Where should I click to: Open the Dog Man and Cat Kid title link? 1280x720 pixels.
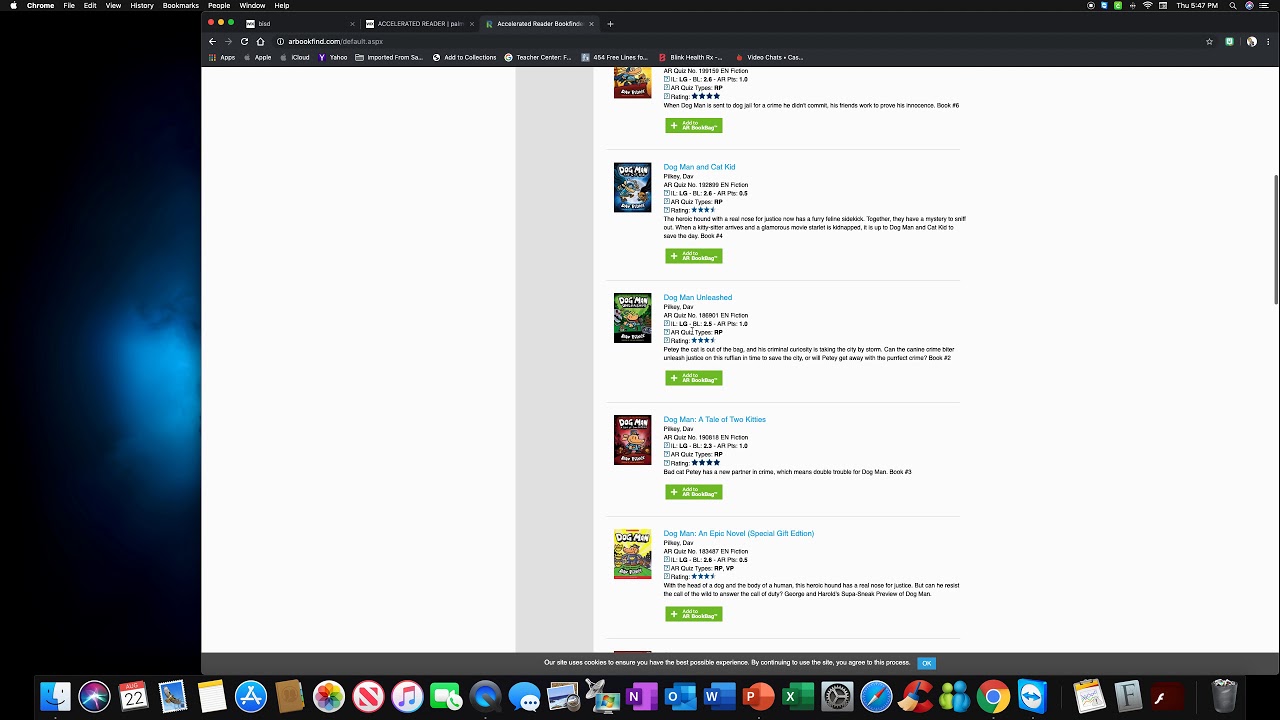pyautogui.click(x=699, y=167)
